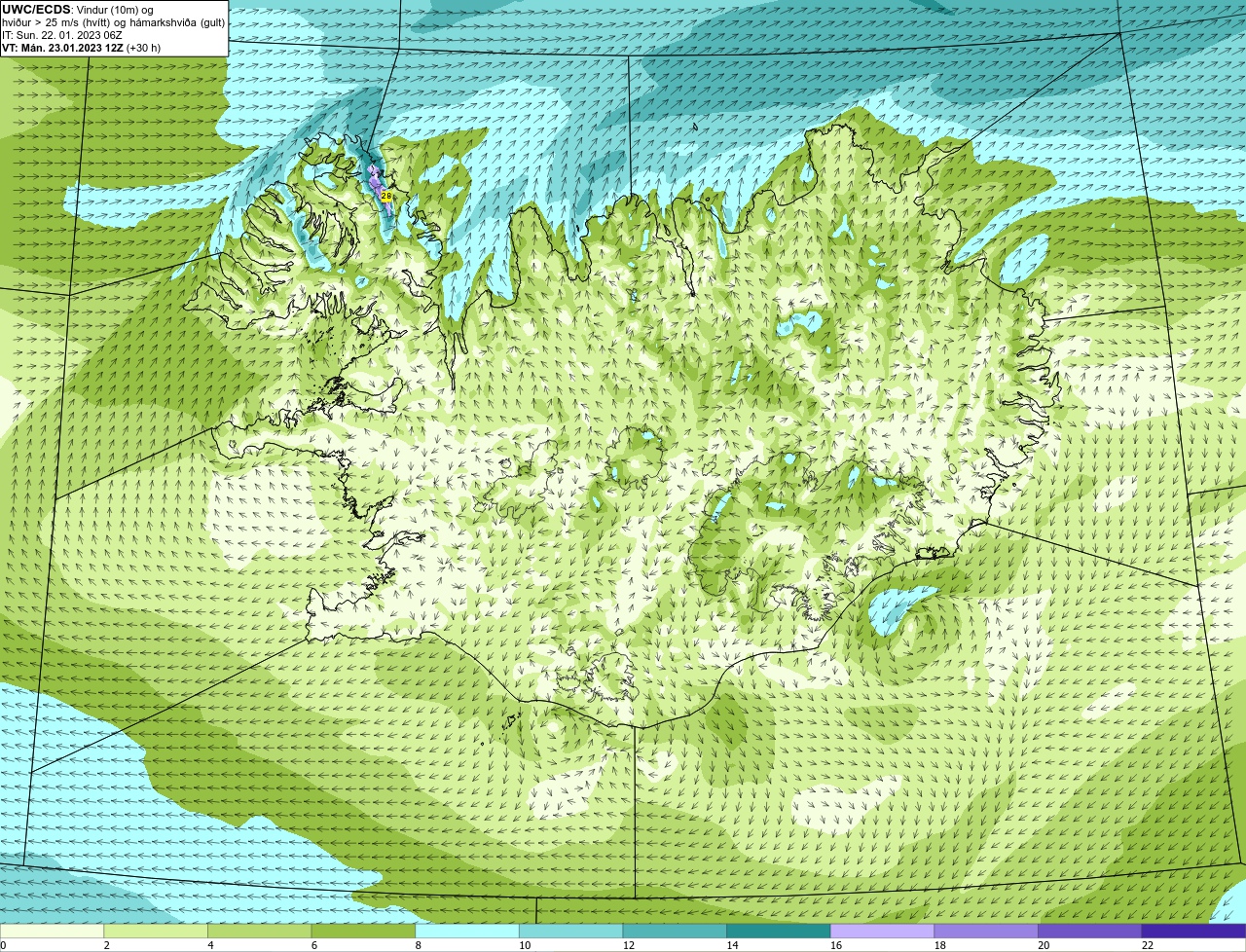Click the scale label '6'
This screenshot has height=952, width=1246.
314,945
